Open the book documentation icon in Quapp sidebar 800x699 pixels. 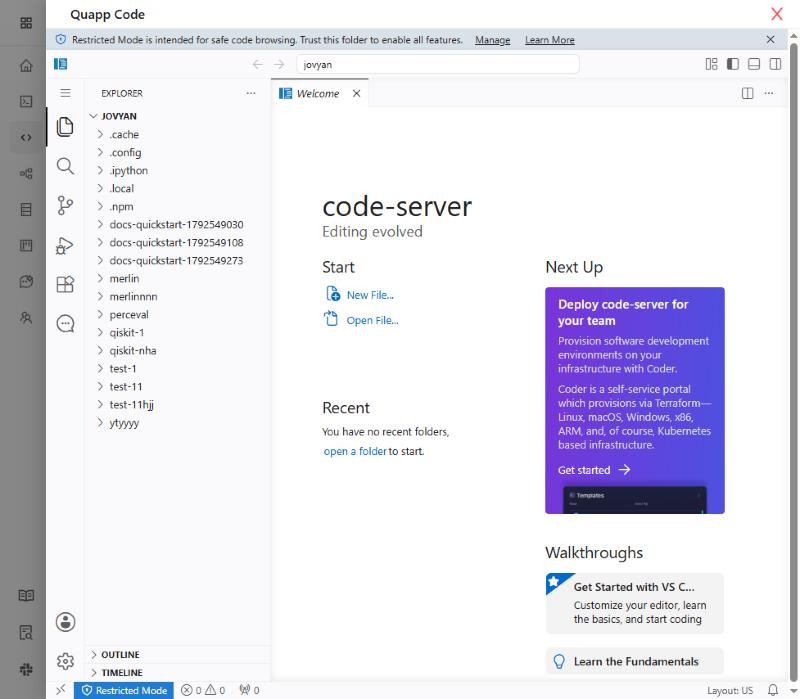26,595
